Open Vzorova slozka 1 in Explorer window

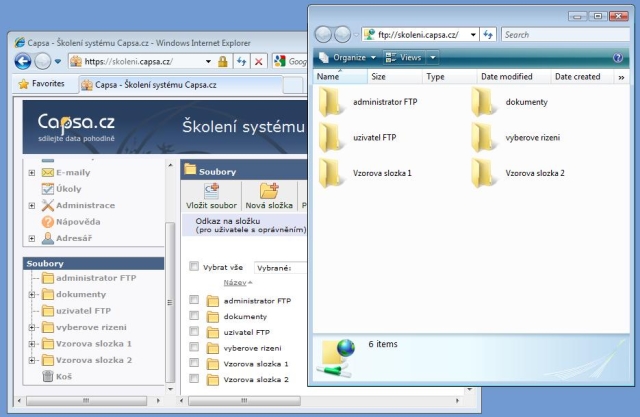pos(365,173)
